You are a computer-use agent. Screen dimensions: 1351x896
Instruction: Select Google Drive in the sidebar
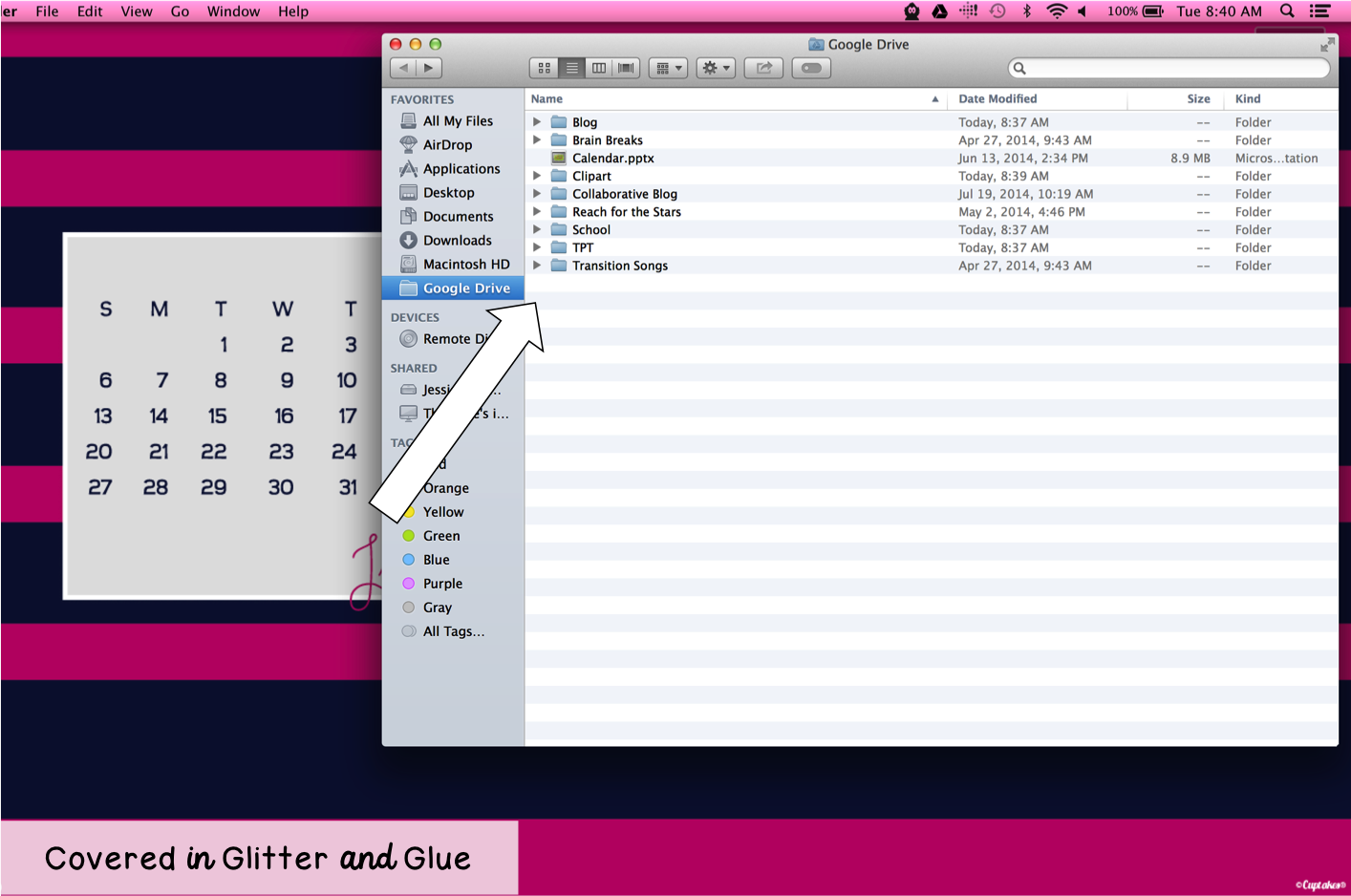coord(453,288)
